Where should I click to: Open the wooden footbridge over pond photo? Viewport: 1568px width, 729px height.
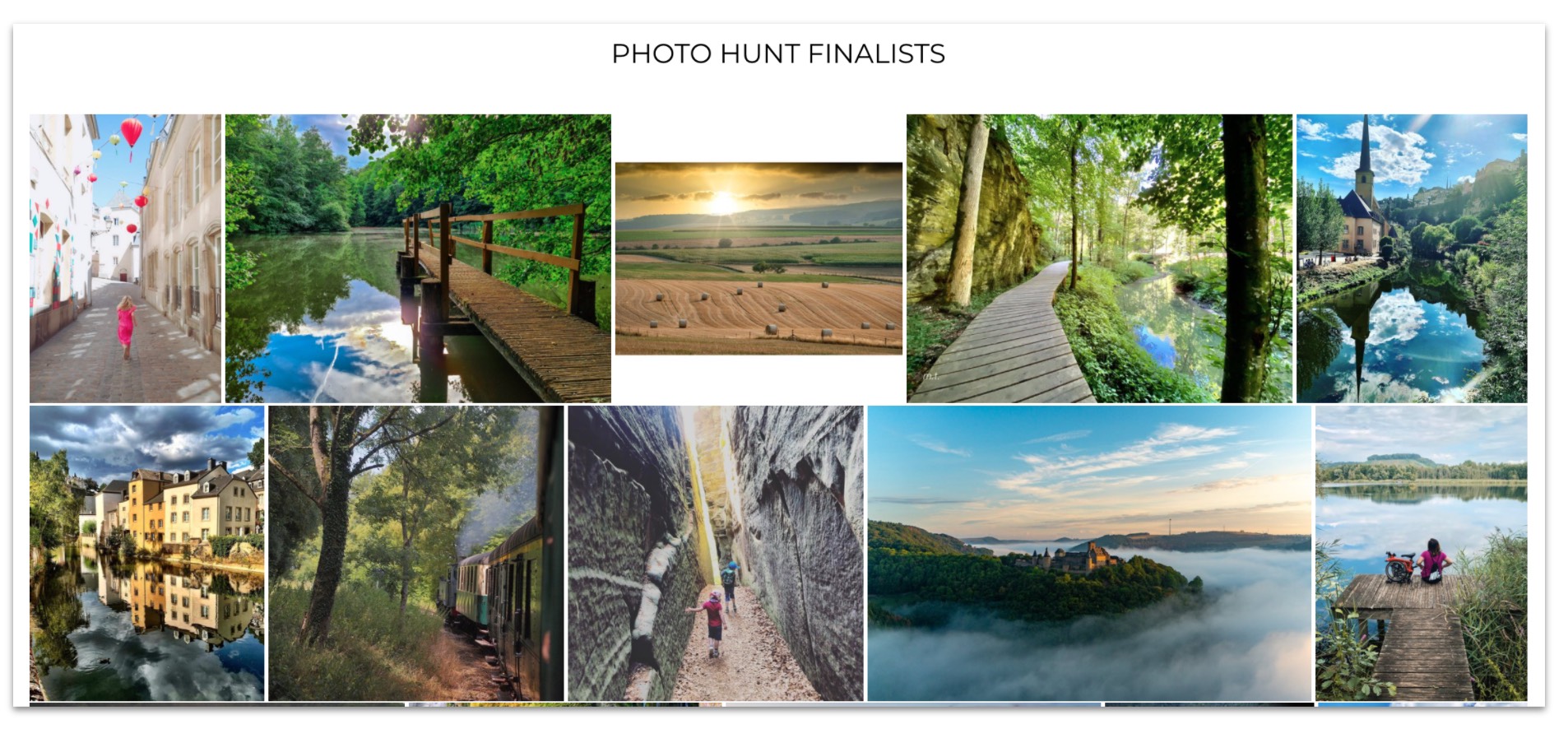coord(418,258)
